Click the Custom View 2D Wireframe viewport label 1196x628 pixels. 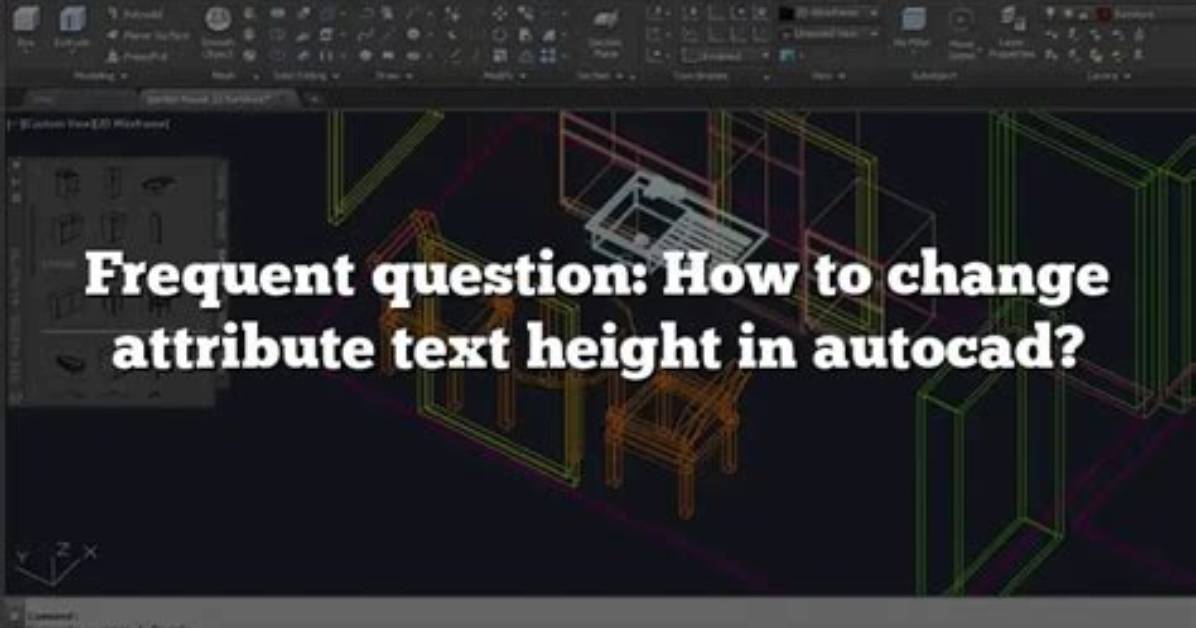pyautogui.click(x=89, y=124)
